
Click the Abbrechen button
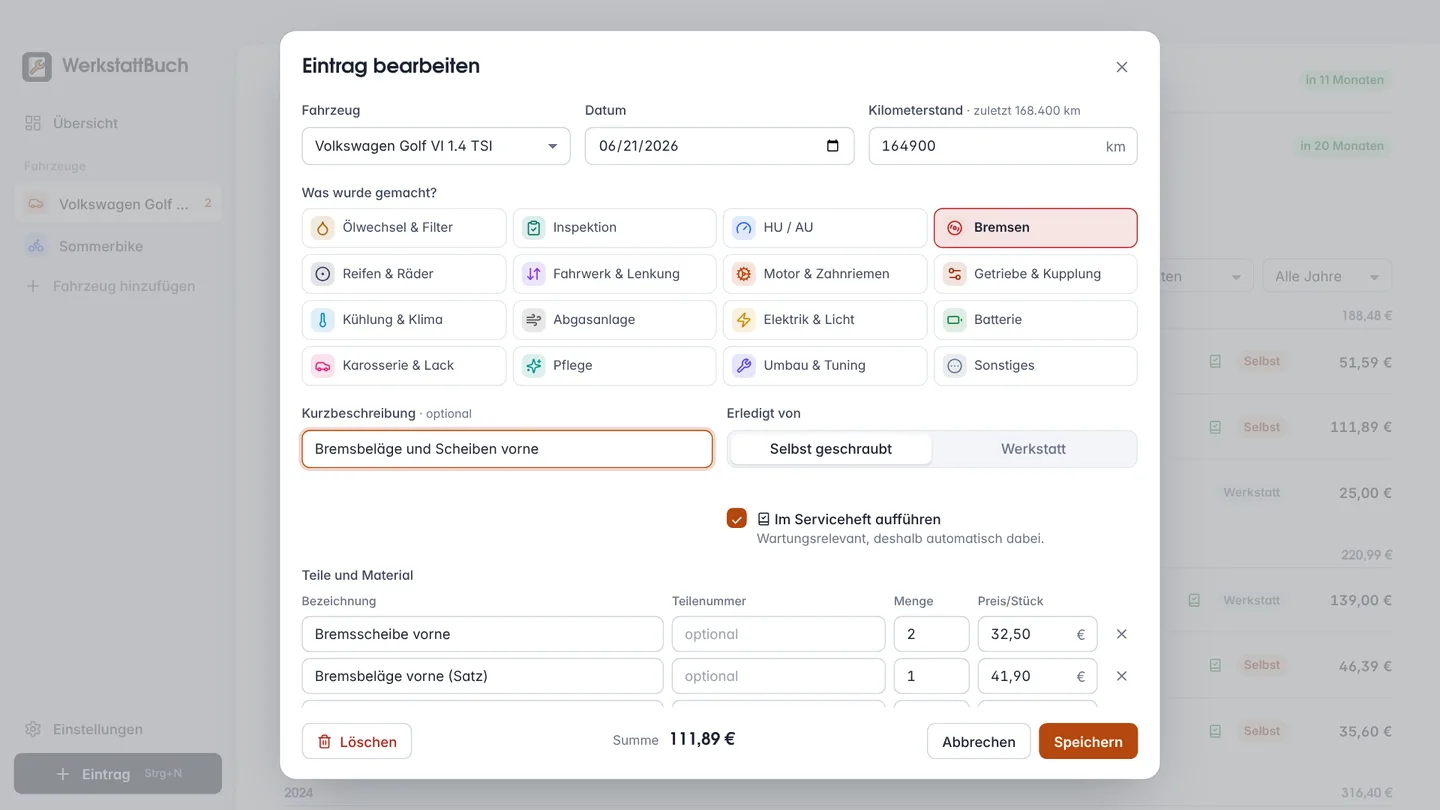tap(979, 741)
